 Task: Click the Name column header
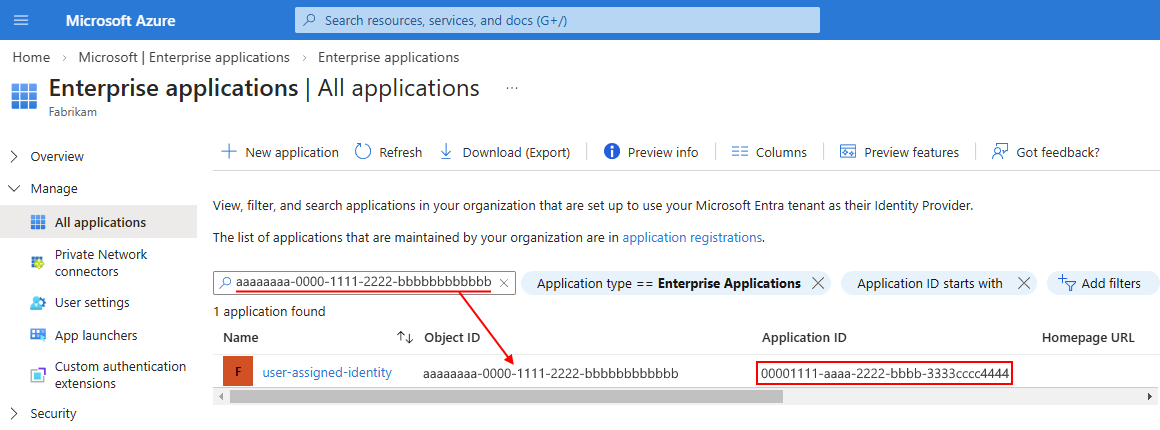coord(241,337)
